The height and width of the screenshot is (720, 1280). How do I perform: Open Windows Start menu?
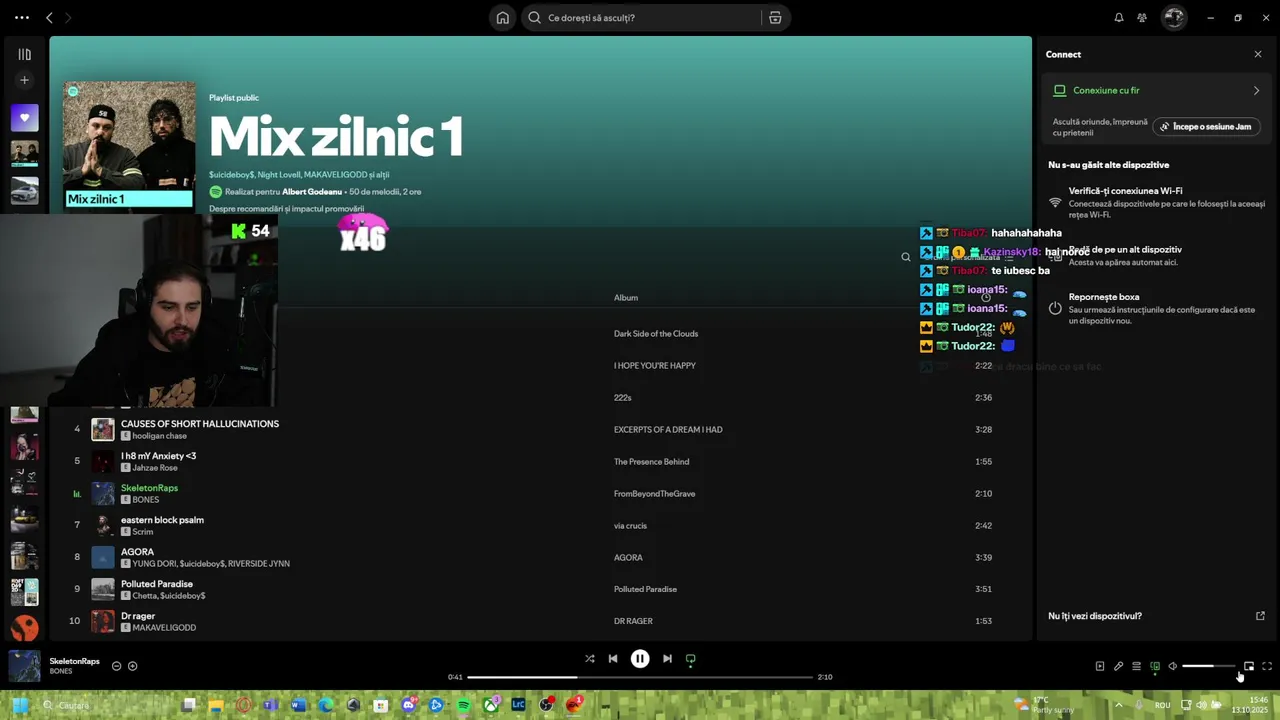tap(19, 705)
